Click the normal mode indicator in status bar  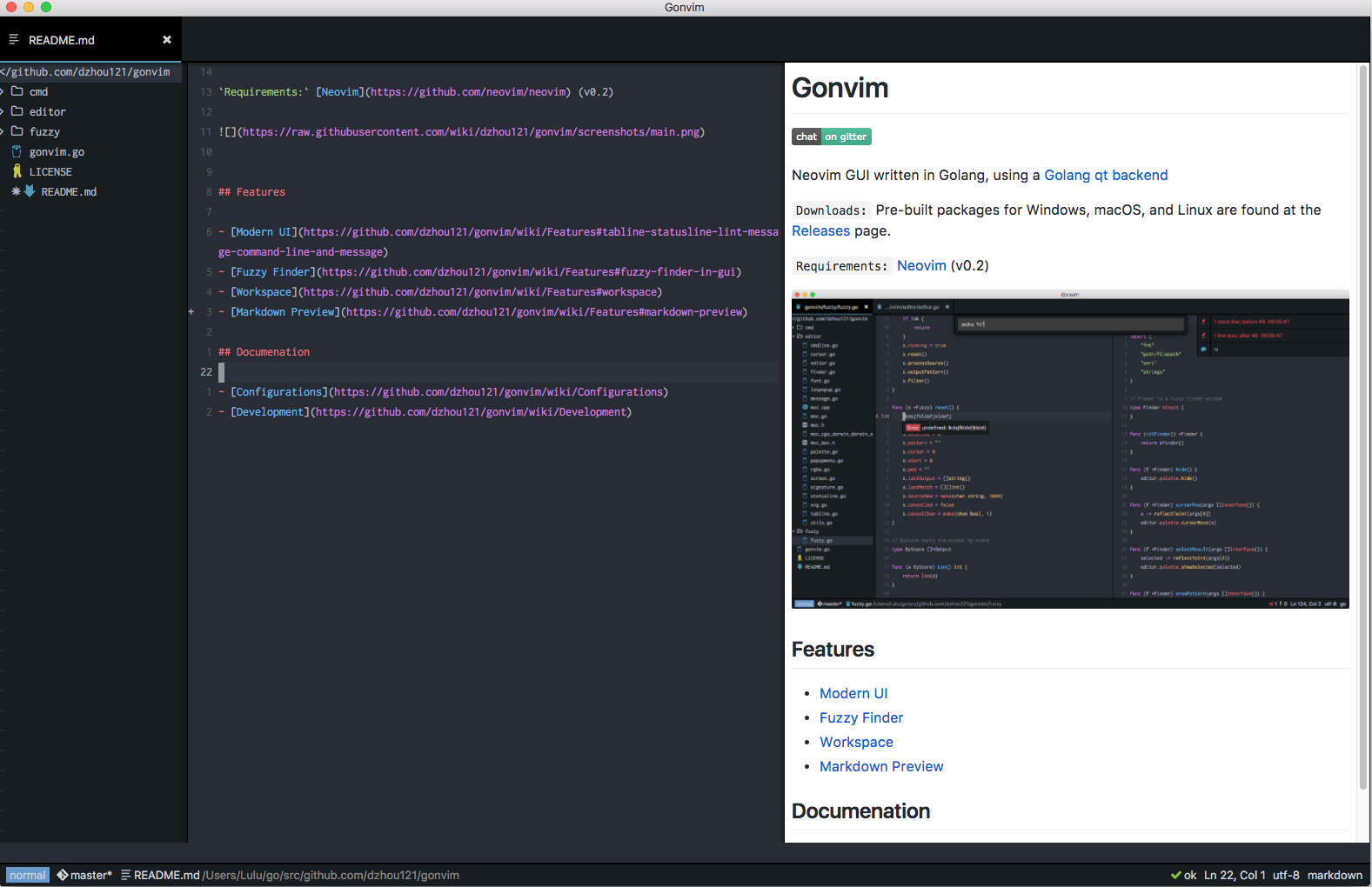[27, 875]
